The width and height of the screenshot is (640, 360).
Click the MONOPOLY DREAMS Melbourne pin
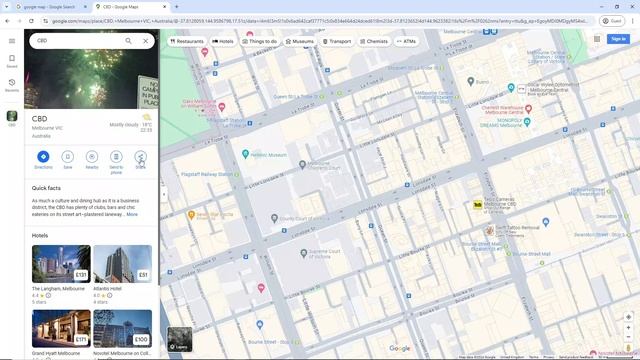(527, 121)
